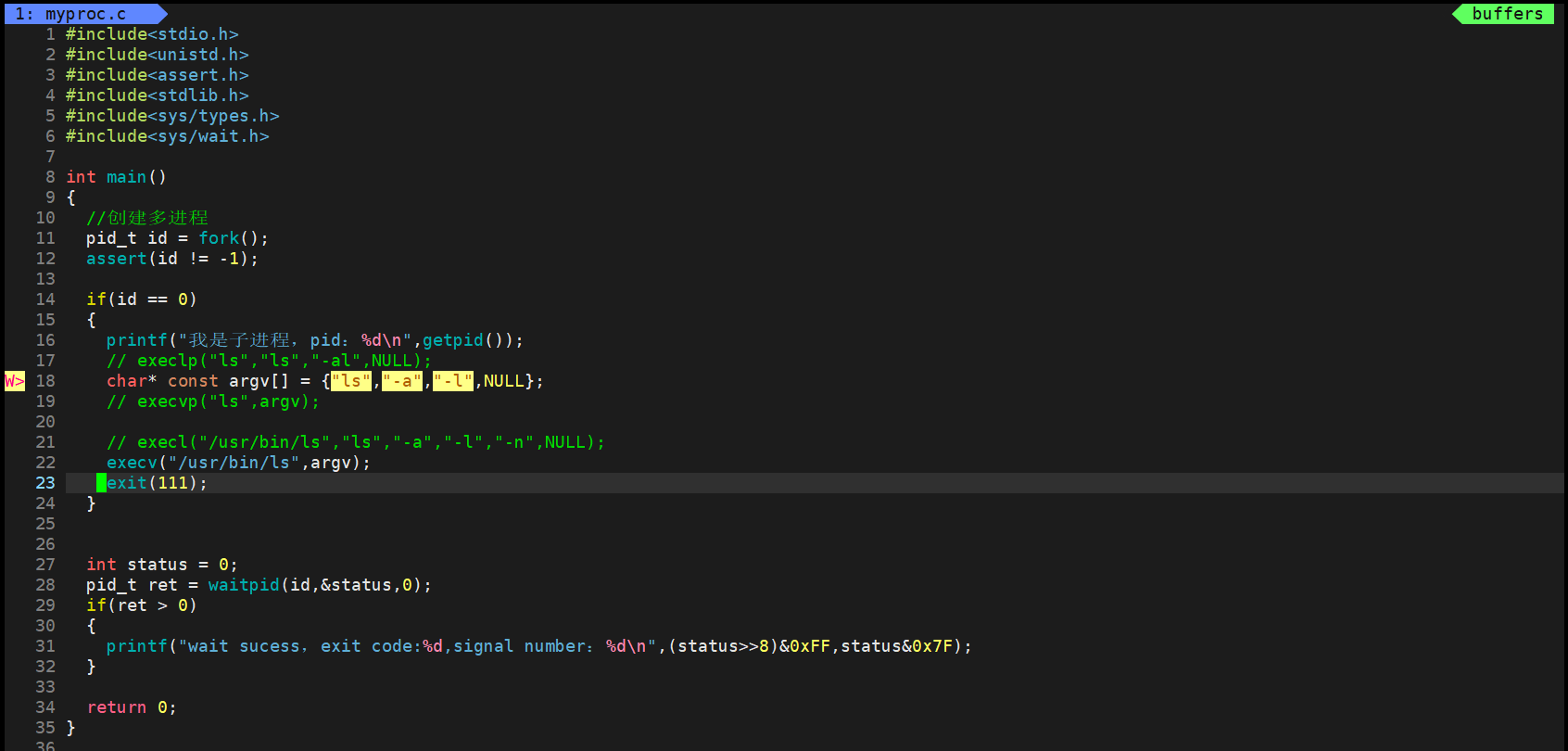The image size is (1568, 751).
Task: Click the waitpid call on line 28
Action: pyautogui.click(x=321, y=585)
